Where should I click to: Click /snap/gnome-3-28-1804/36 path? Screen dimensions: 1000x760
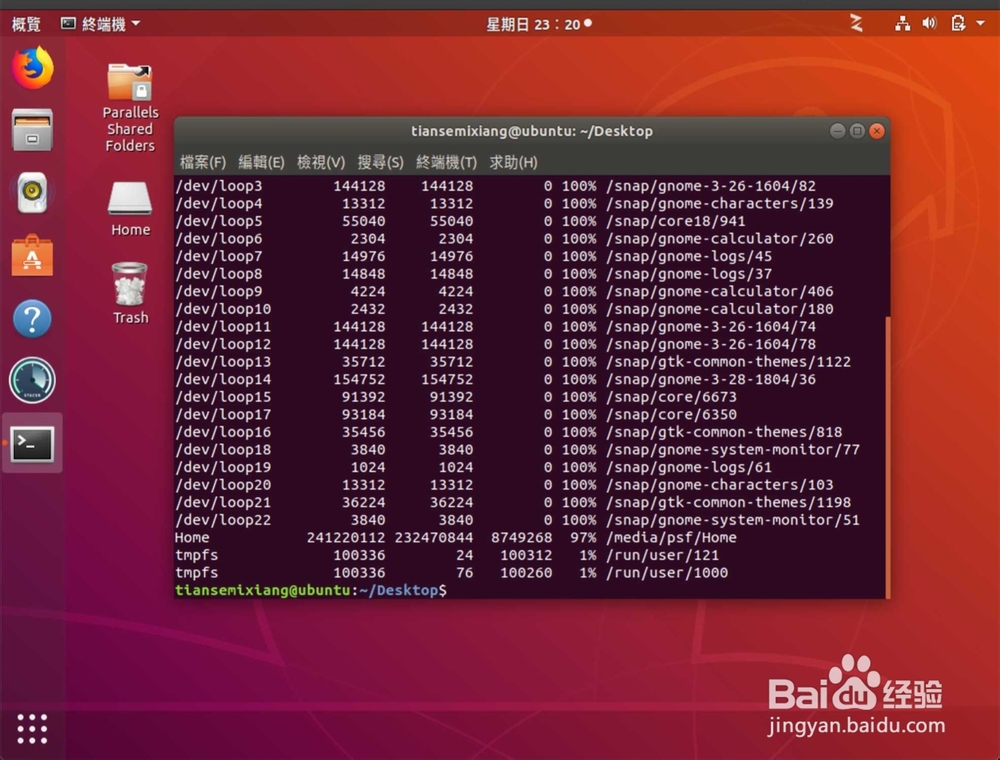point(711,379)
